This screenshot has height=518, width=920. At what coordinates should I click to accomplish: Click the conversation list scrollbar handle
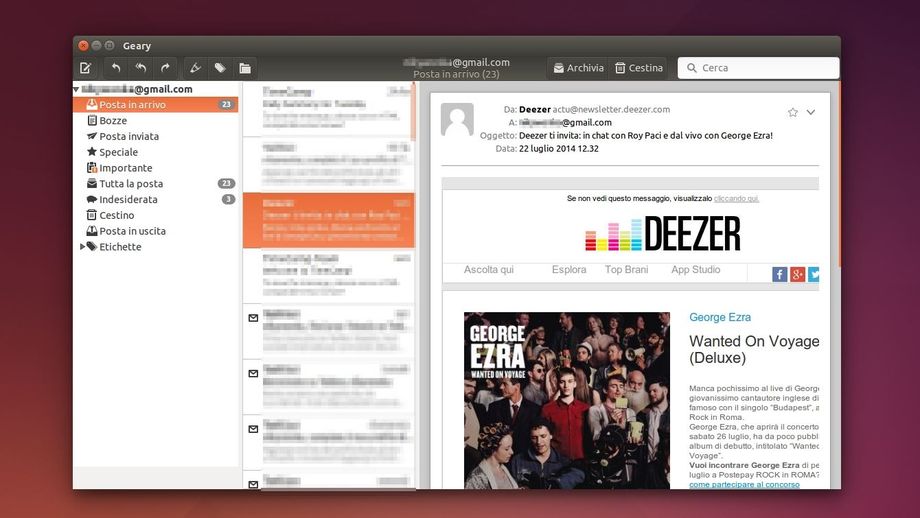point(414,111)
